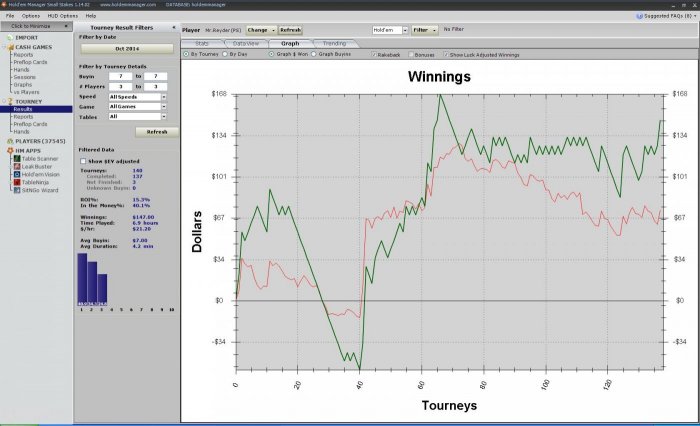Open the Tables dropdown
This screenshot has height=426, width=700.
(164, 117)
